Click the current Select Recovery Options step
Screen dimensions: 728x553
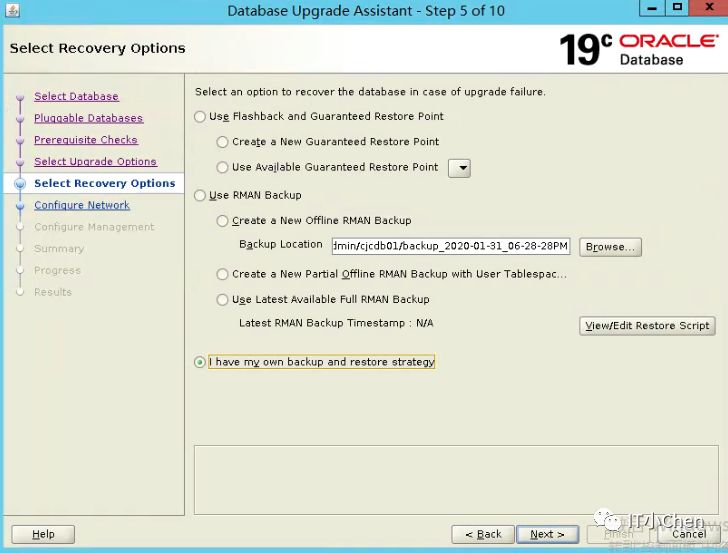point(105,183)
